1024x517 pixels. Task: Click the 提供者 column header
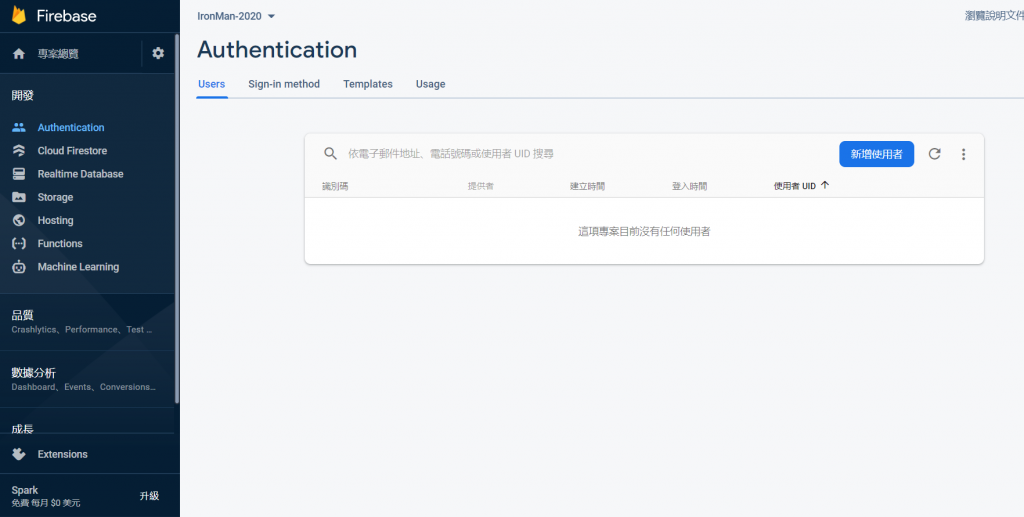[x=481, y=186]
